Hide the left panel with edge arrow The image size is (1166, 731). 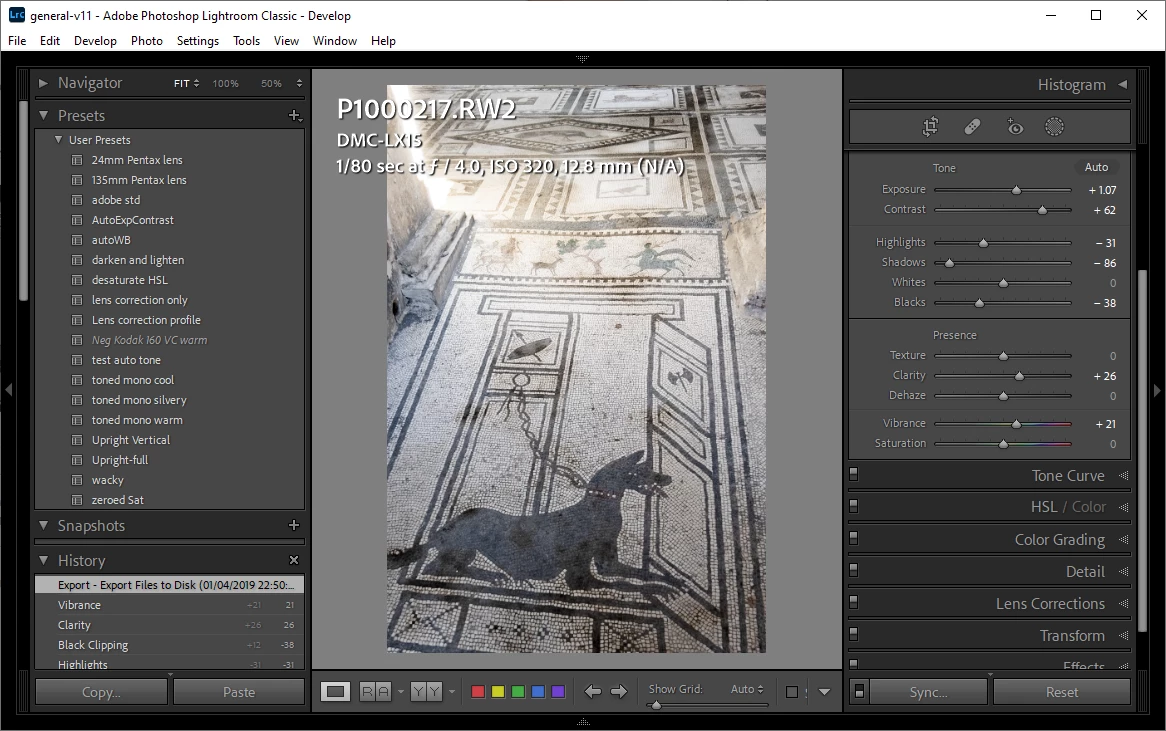pos(8,390)
